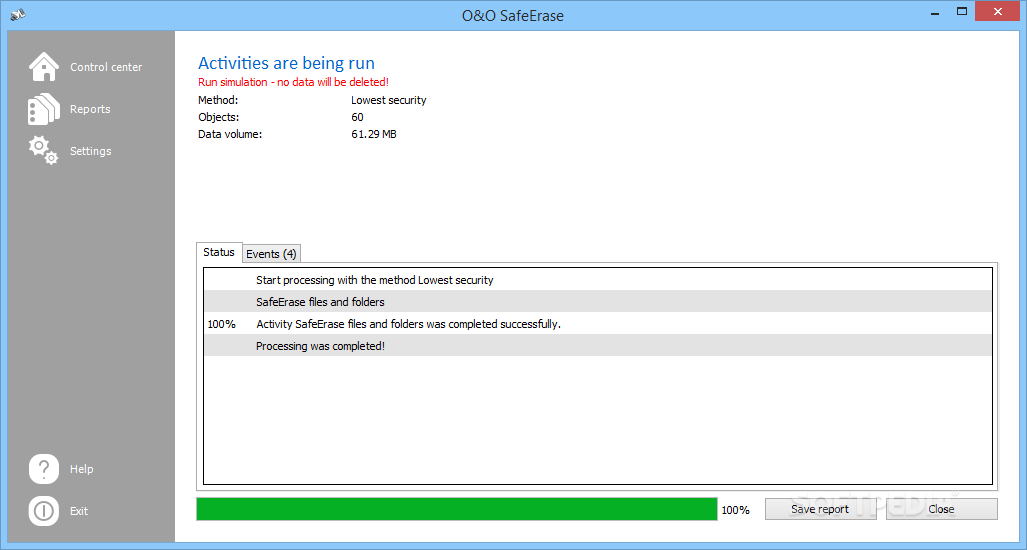Switch to the Events (4) tab

tap(272, 253)
